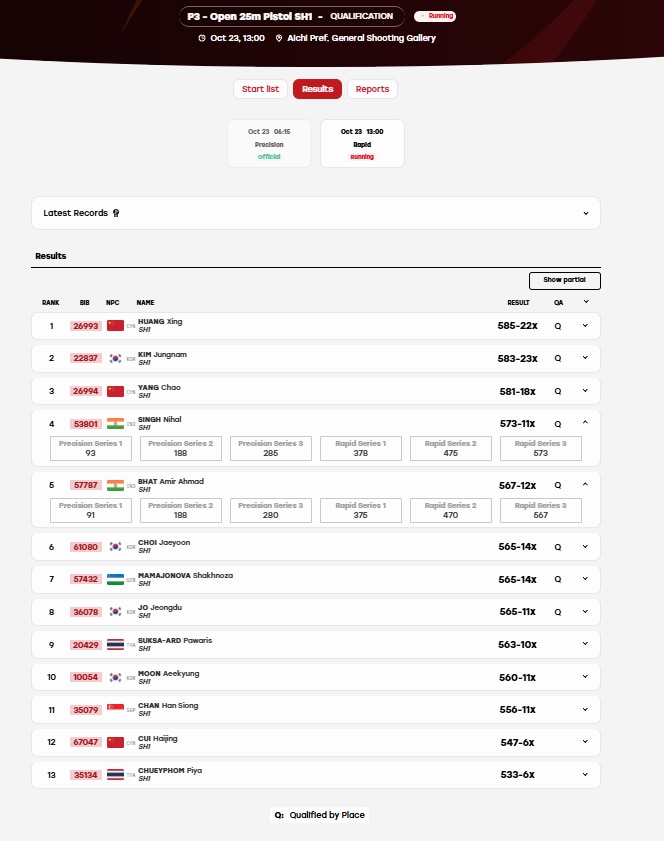Click Thailand flag beside SUKSA-ARD Pawaris

[x=115, y=644]
